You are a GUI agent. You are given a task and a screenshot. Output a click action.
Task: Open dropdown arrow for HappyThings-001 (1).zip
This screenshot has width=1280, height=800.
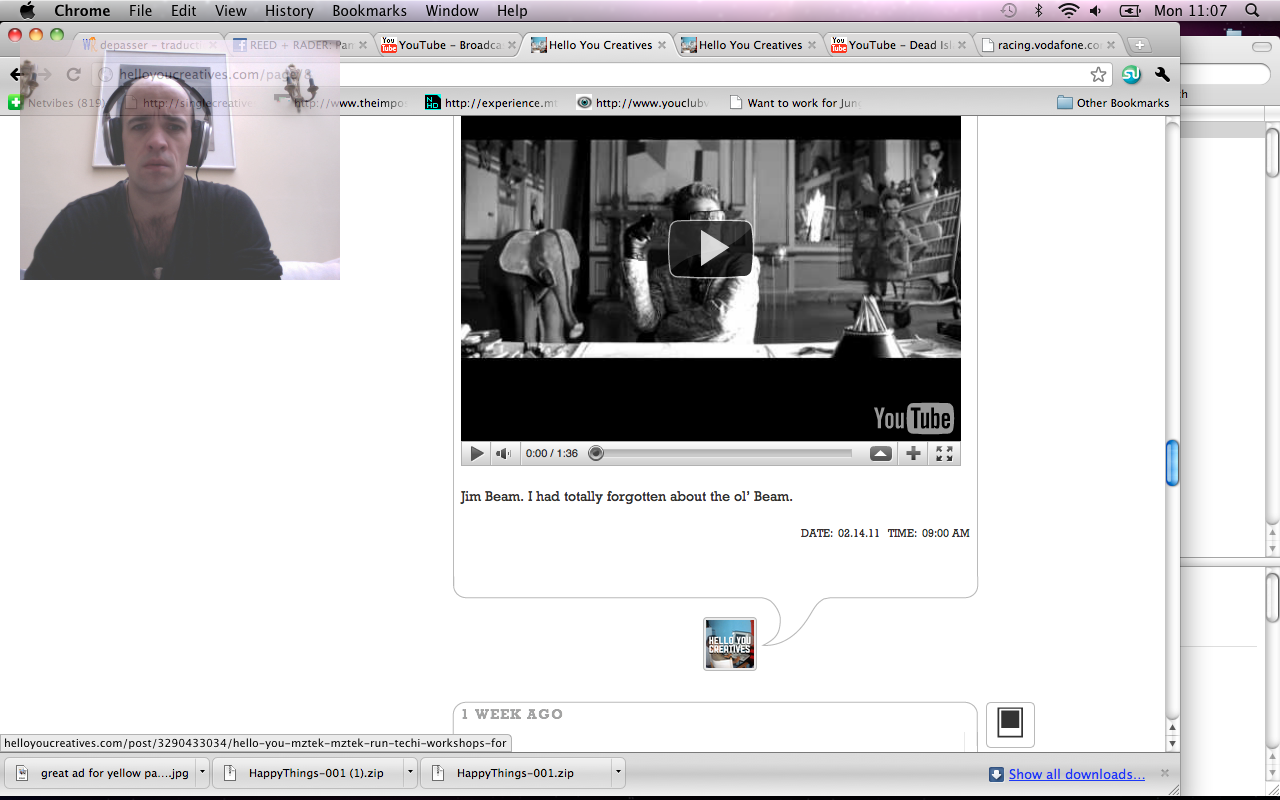pyautogui.click(x=410, y=773)
